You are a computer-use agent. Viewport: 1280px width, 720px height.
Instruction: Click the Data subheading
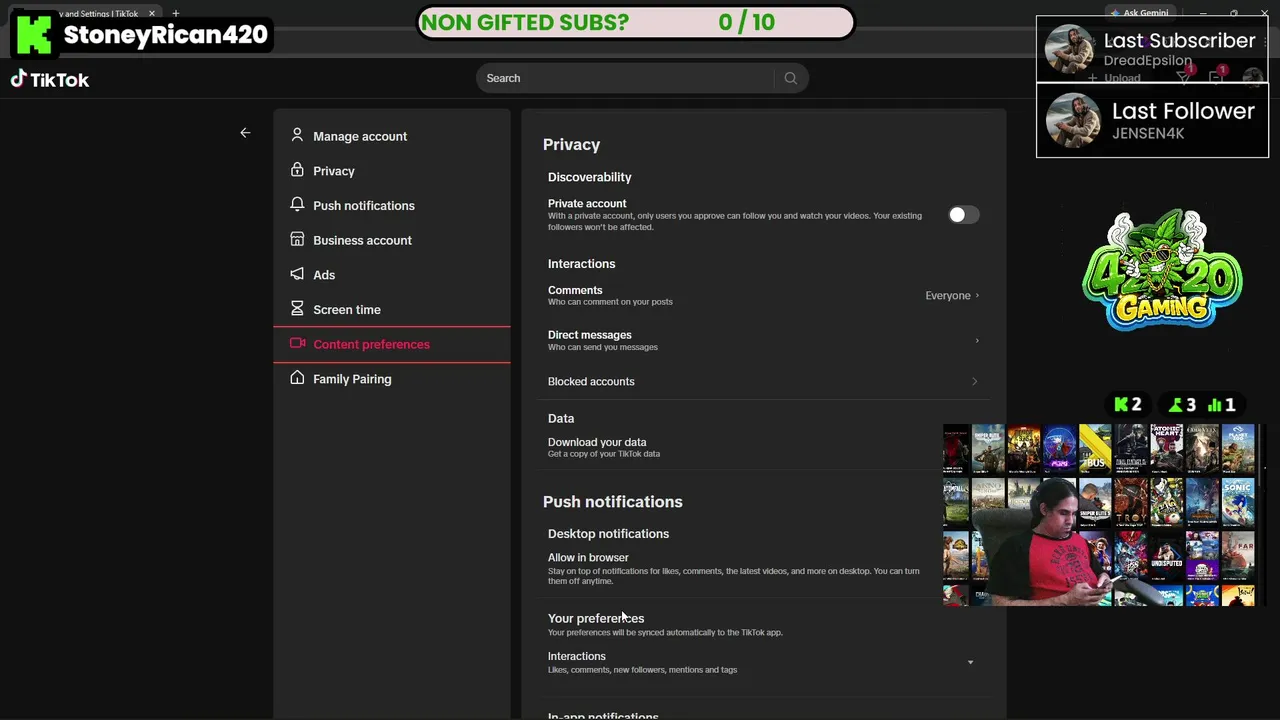tap(561, 418)
